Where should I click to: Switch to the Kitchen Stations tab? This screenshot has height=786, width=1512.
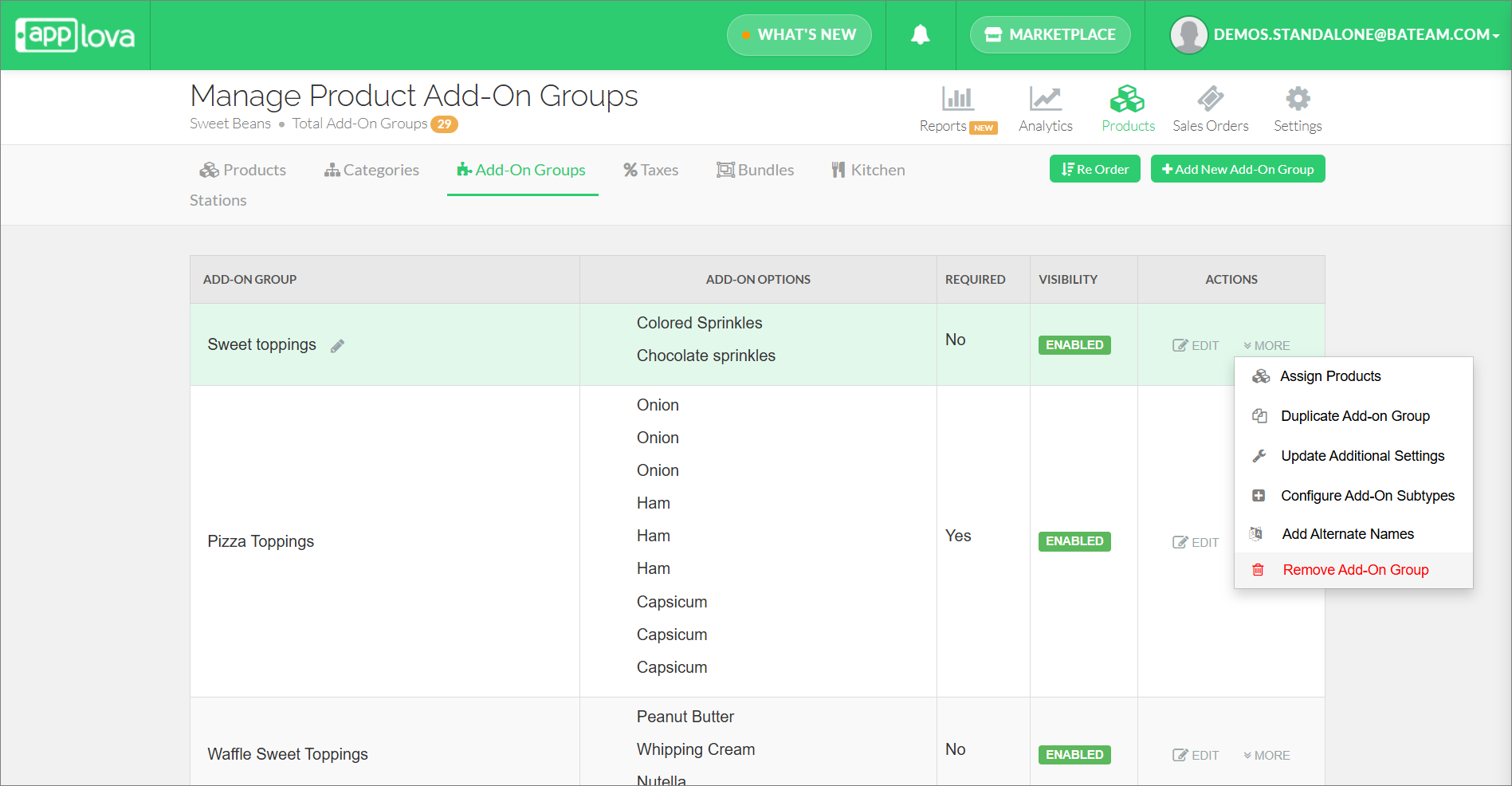coord(867,170)
